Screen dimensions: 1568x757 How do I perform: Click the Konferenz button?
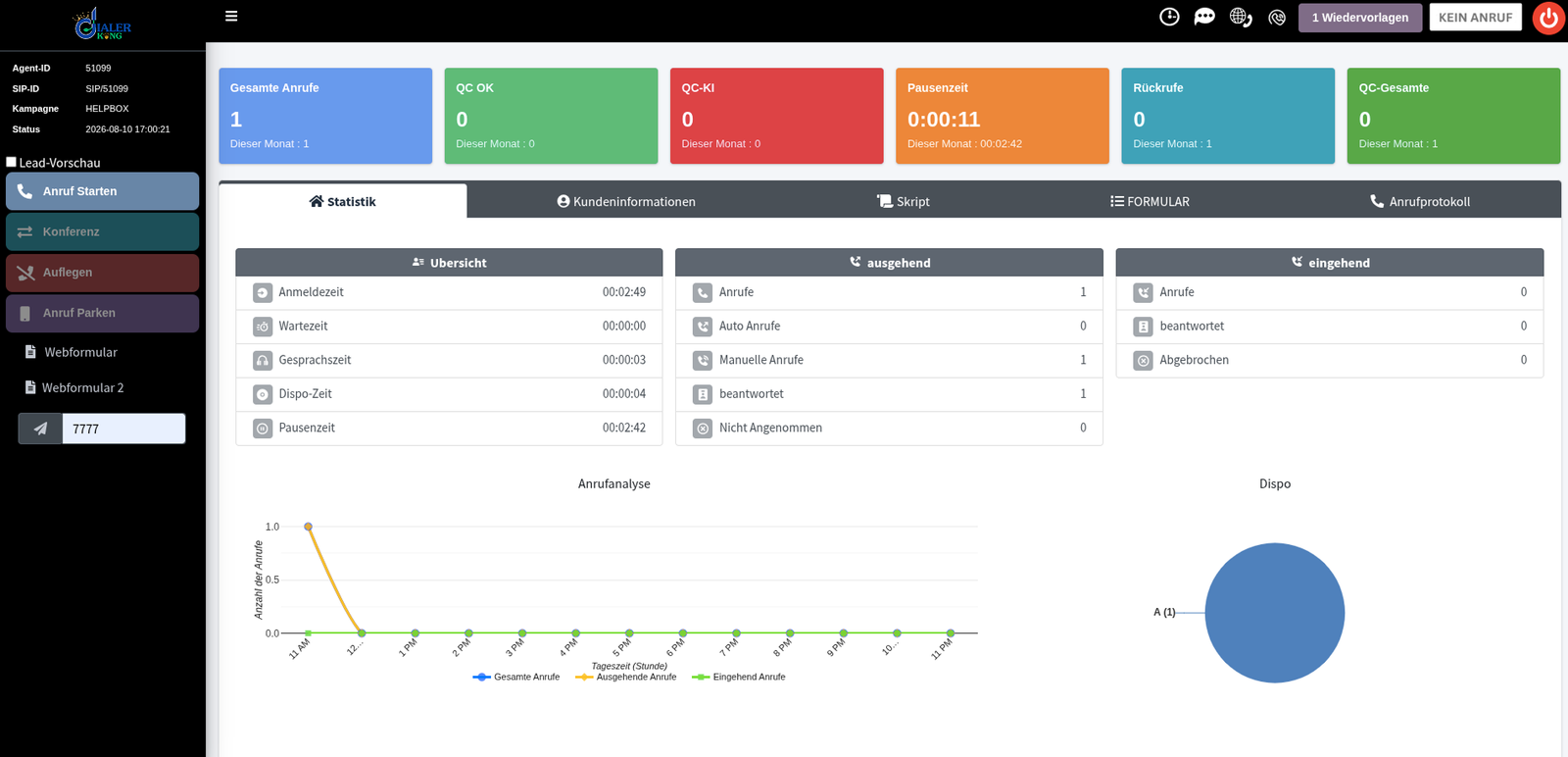103,231
